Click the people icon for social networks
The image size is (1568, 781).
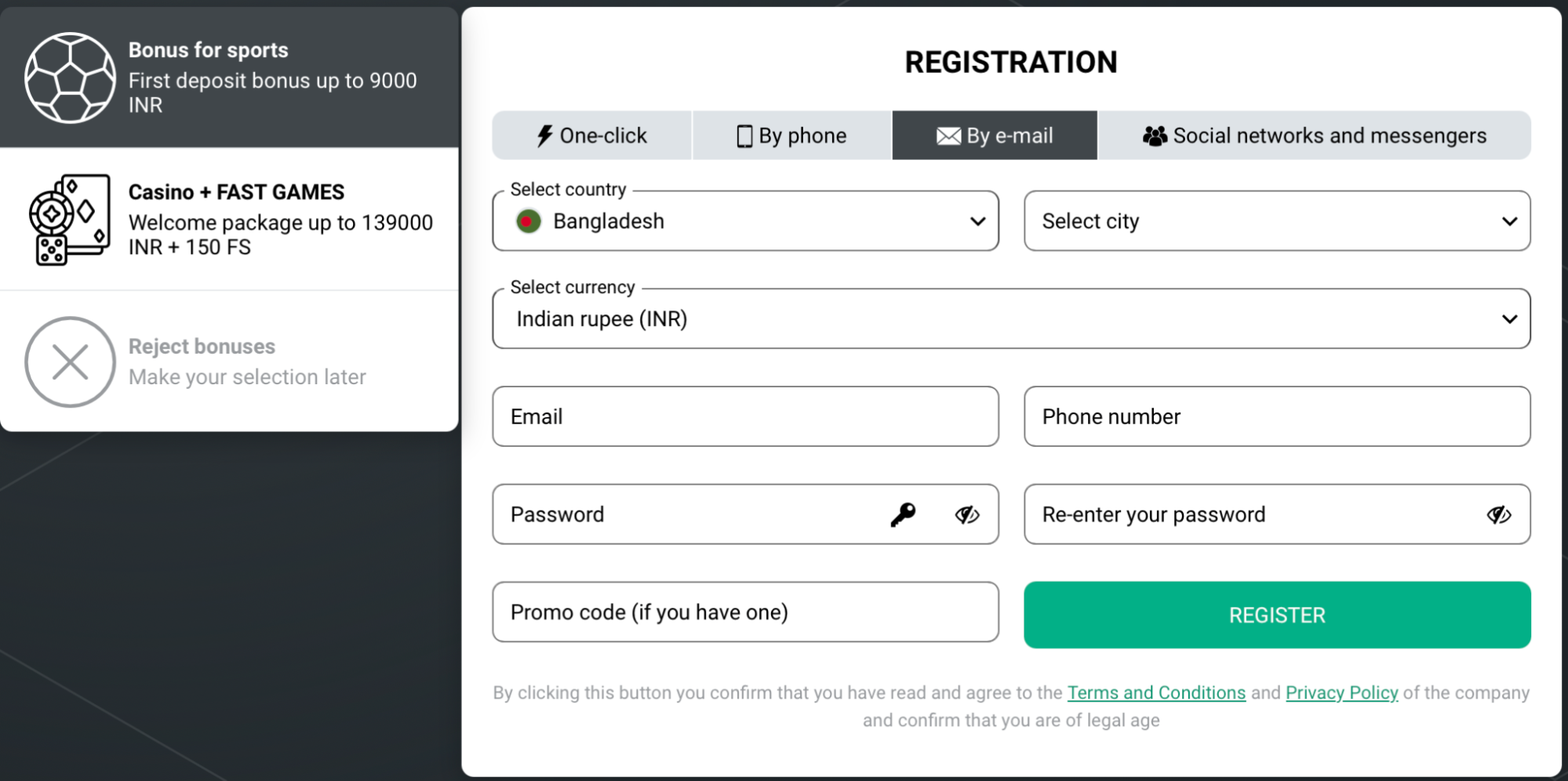(1155, 136)
